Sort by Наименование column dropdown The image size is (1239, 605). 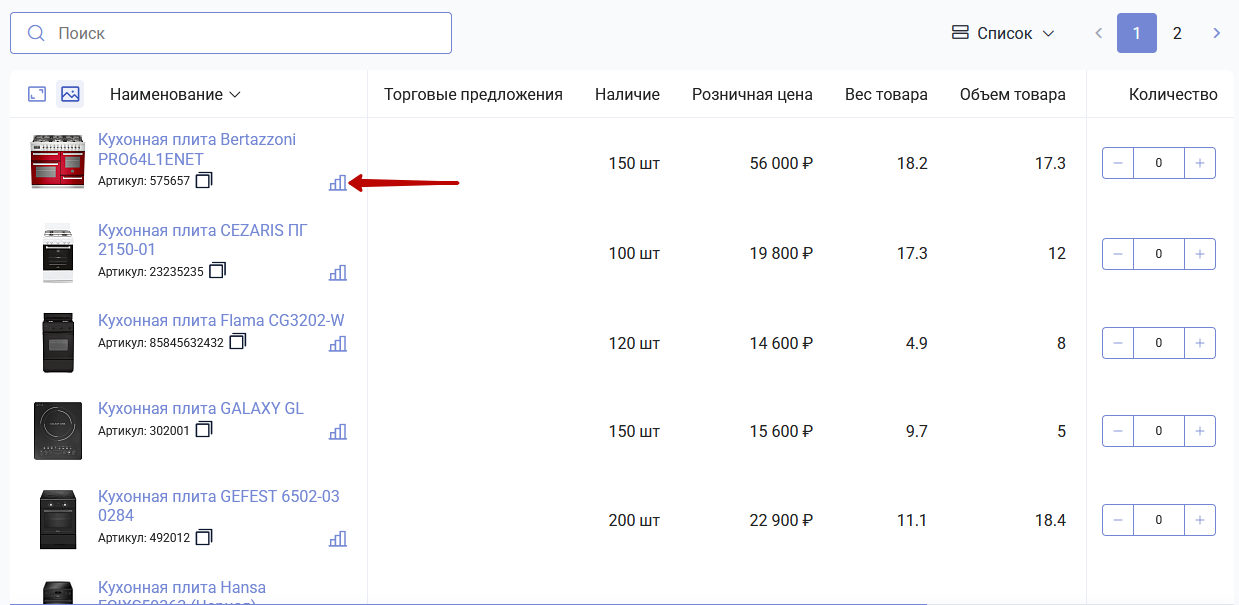point(176,94)
